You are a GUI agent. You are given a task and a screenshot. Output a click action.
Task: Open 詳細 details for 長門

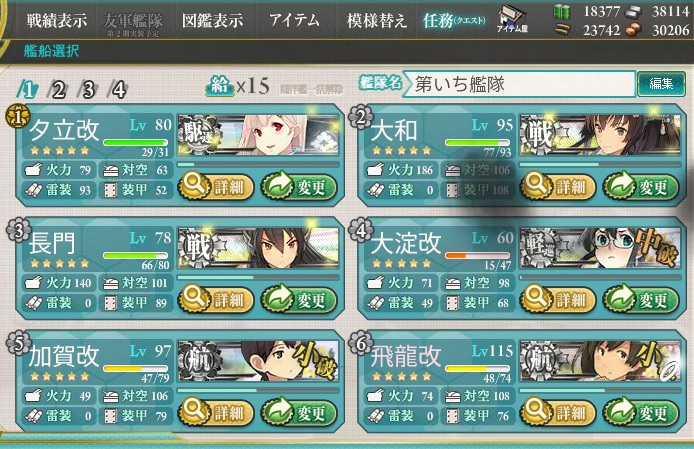pyautogui.click(x=216, y=300)
